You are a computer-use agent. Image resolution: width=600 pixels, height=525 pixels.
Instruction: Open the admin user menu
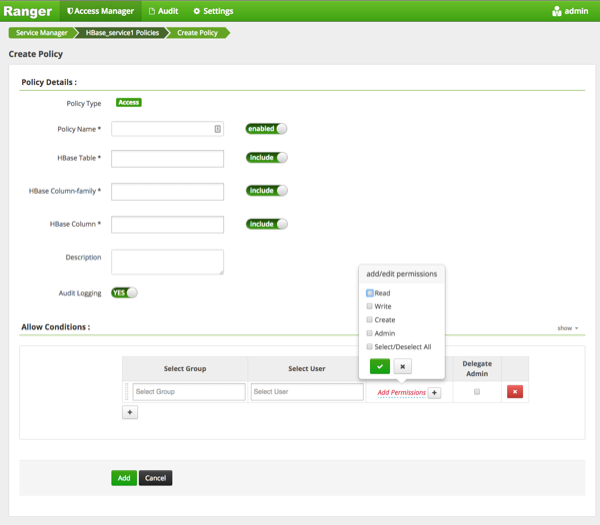coord(570,11)
